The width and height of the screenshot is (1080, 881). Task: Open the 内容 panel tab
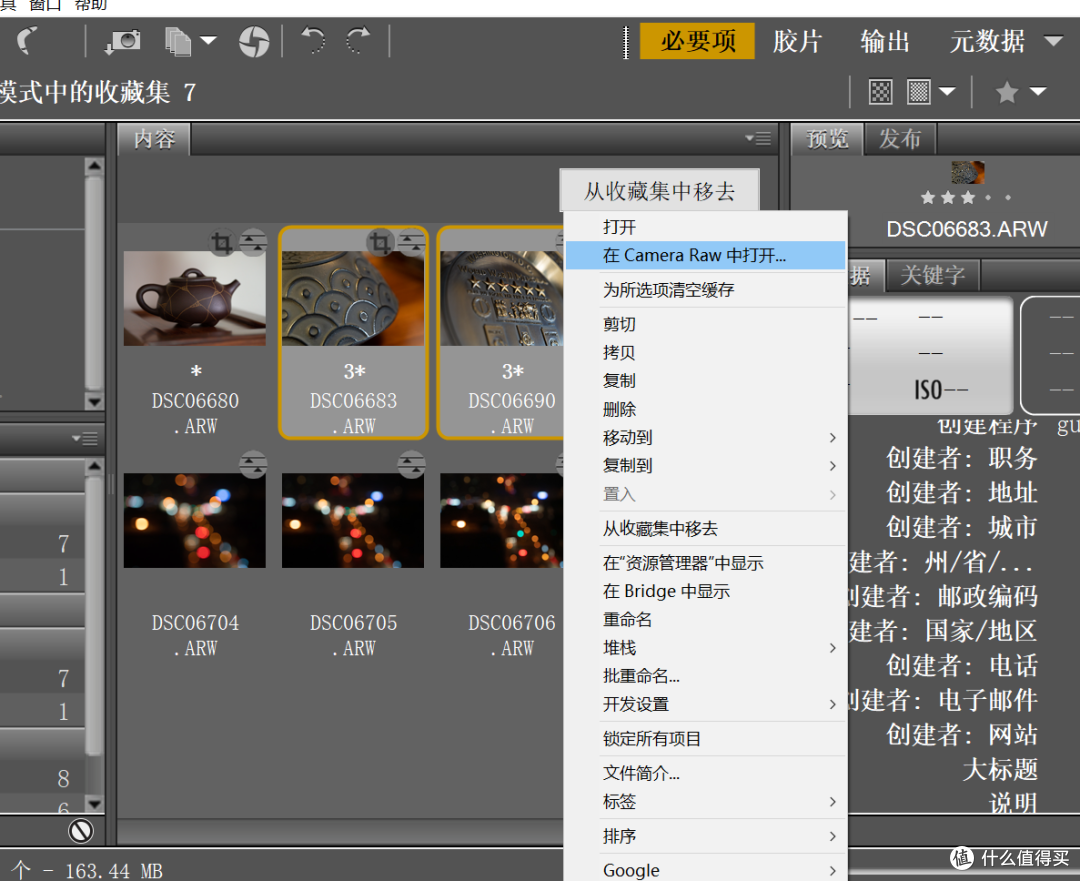(x=154, y=139)
